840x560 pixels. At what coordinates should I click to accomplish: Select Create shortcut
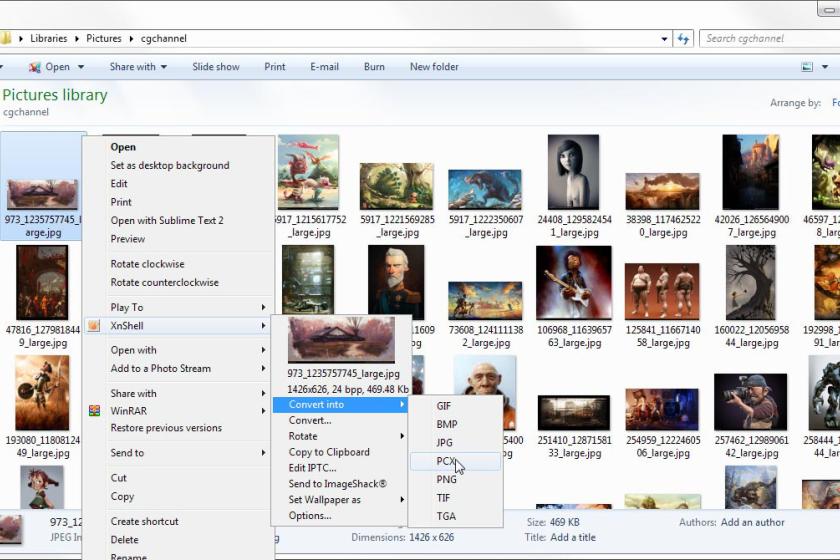click(x=144, y=521)
